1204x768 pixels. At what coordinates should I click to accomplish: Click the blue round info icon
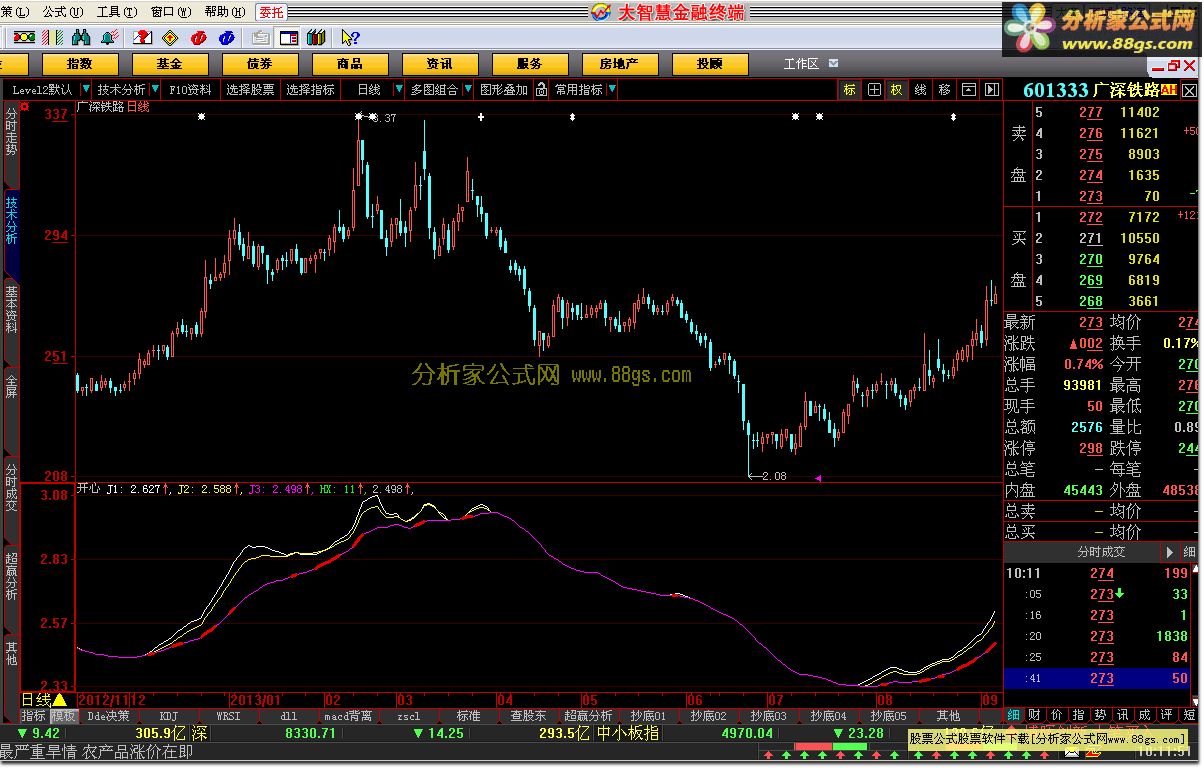tap(227, 37)
